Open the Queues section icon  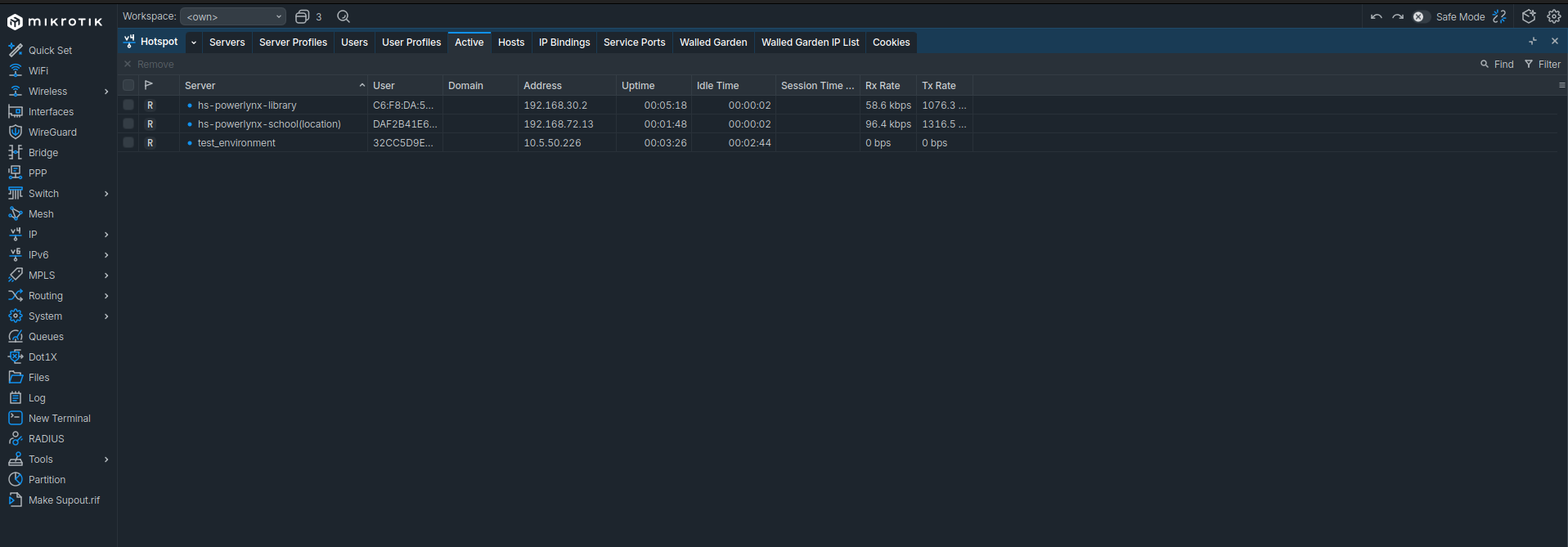tap(16, 337)
